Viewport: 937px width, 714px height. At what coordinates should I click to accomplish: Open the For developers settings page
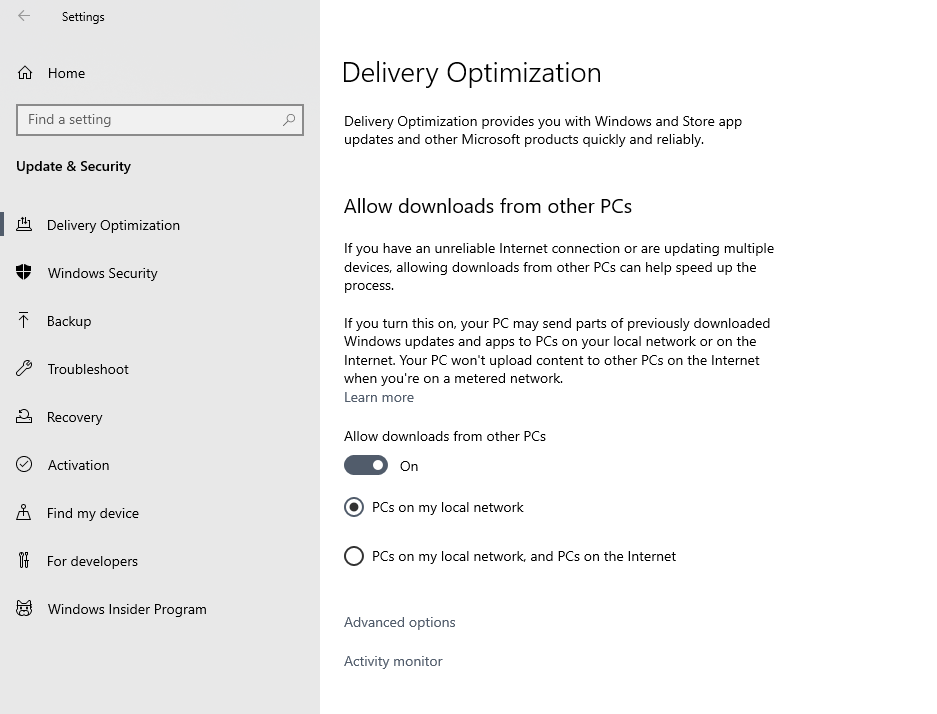tap(92, 561)
